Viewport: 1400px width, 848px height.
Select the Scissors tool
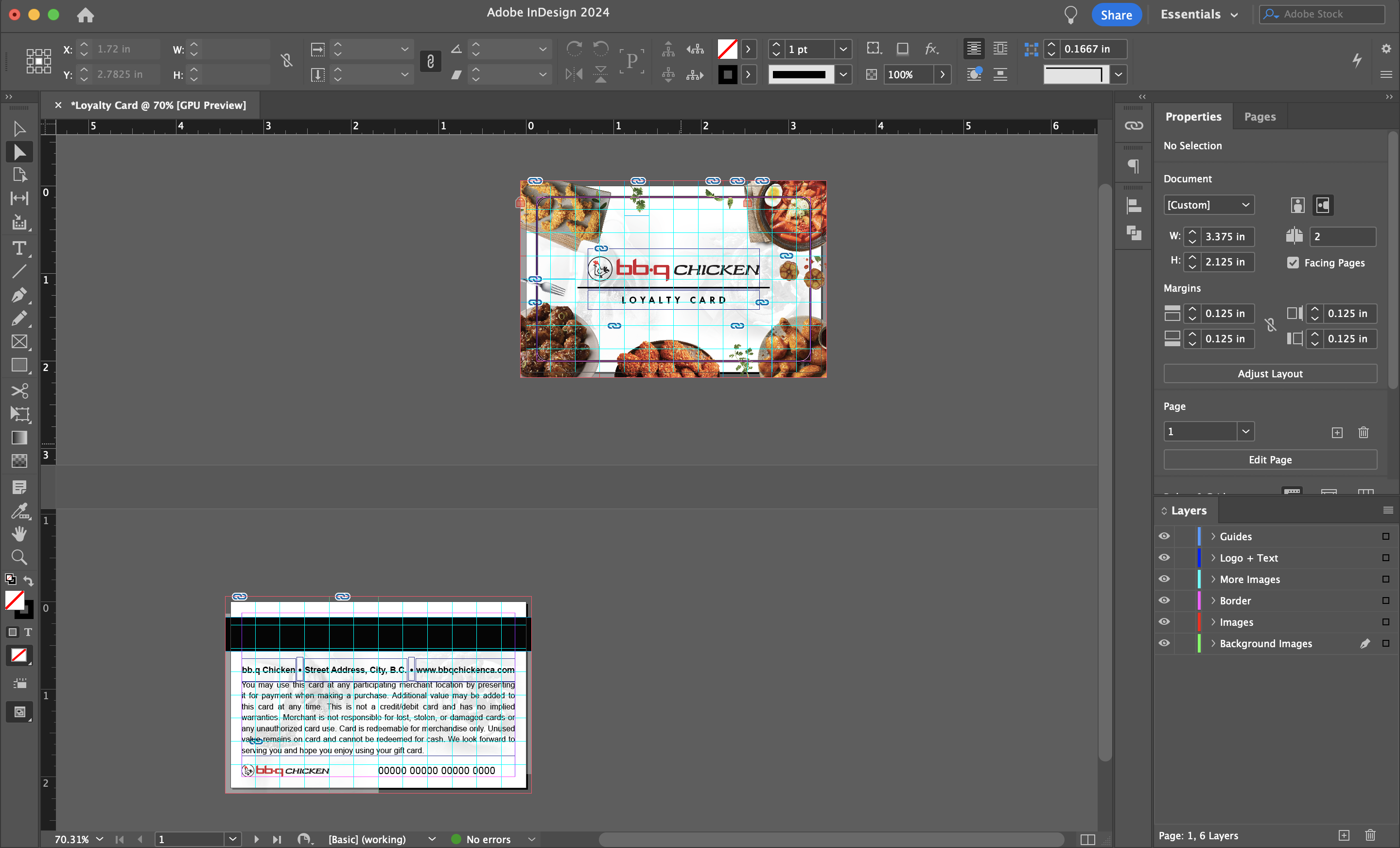pyautogui.click(x=19, y=391)
